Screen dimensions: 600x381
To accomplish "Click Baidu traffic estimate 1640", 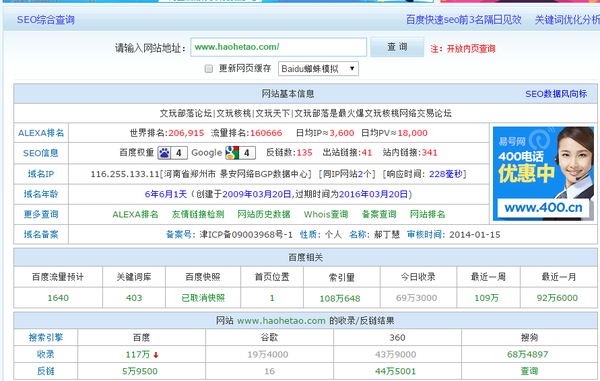I will point(58,298).
